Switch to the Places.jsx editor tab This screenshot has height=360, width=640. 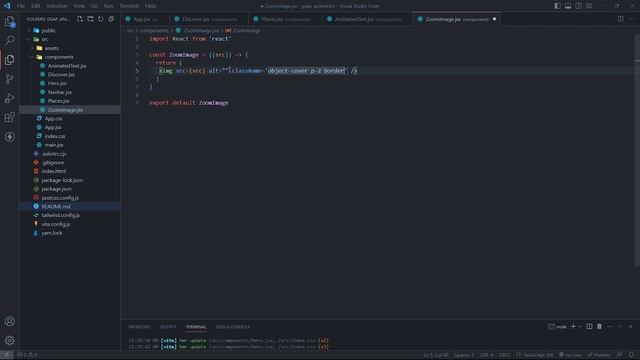(285, 19)
